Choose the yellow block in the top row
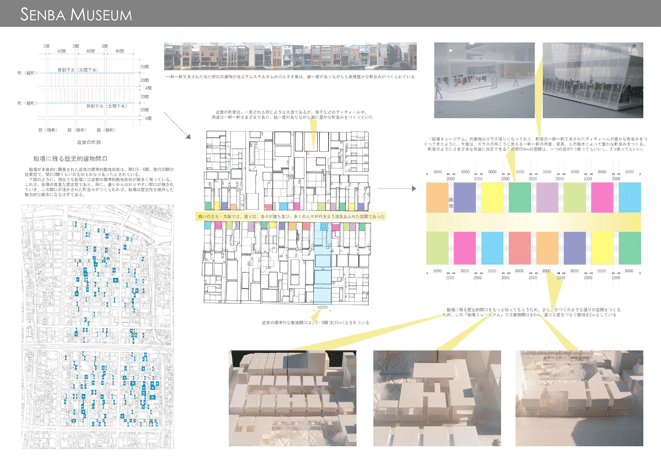Screen dimensions: 661x468 [x=493, y=198]
